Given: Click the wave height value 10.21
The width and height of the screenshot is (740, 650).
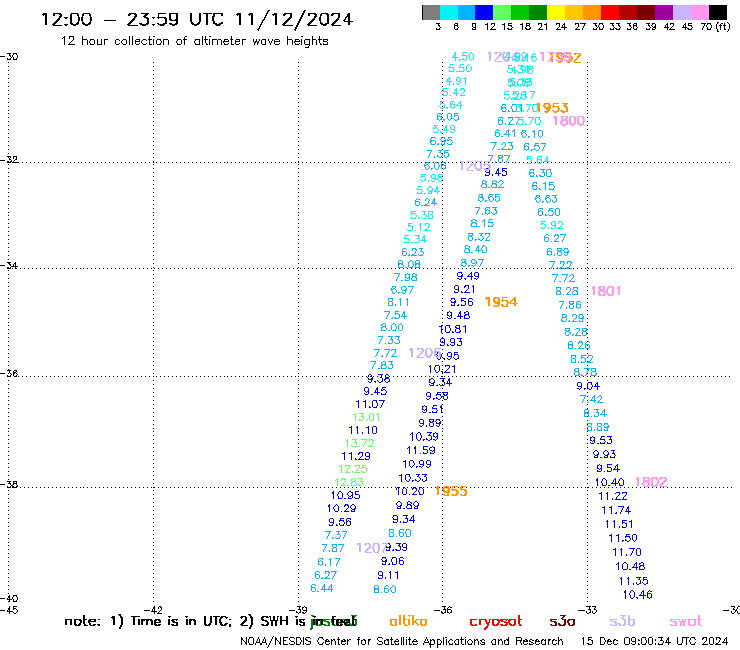Looking at the screenshot, I should (x=442, y=369).
